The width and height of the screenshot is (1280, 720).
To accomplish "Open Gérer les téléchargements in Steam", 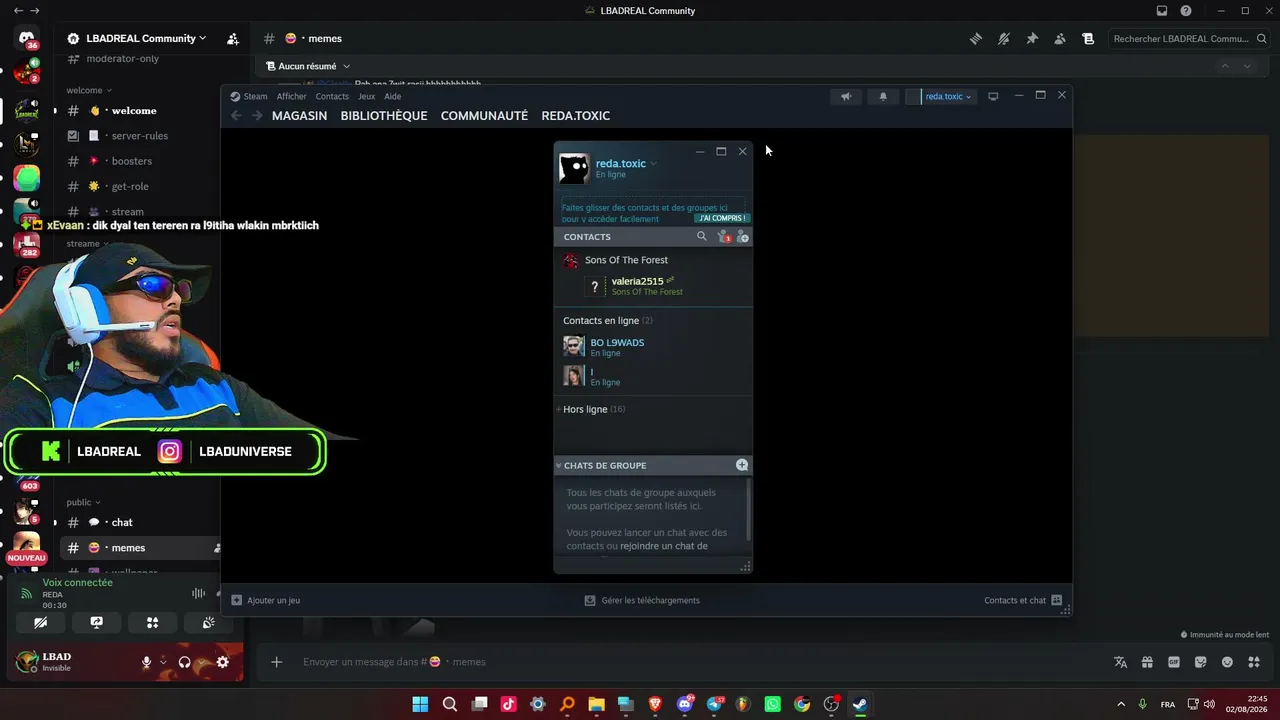I will 642,600.
